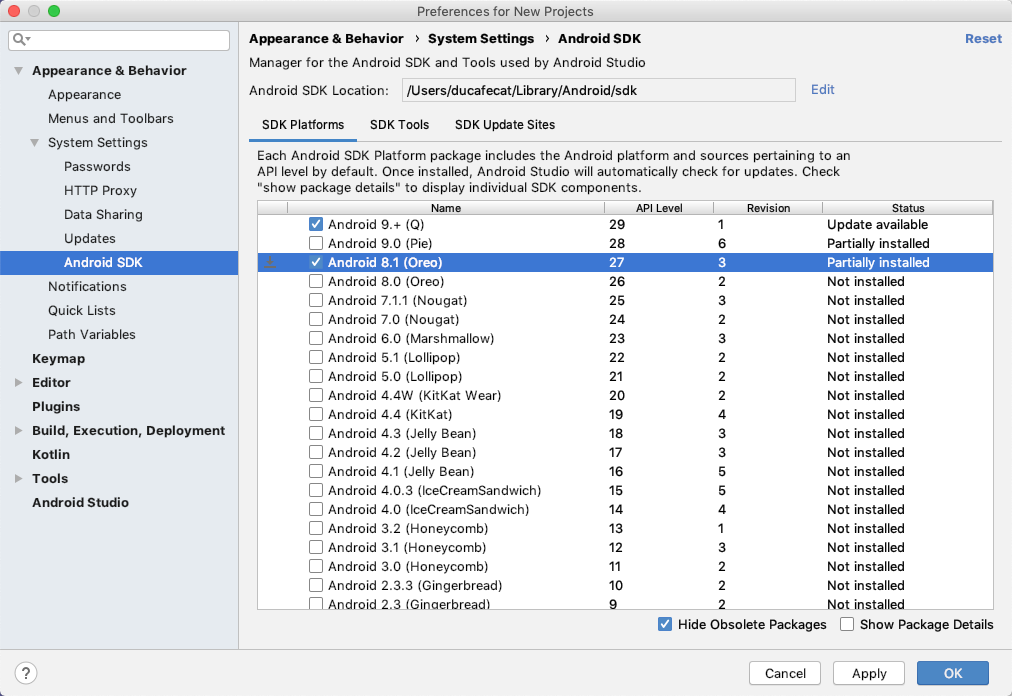Open the Notifications settings
Screen dimensions: 1012x696
click(87, 287)
